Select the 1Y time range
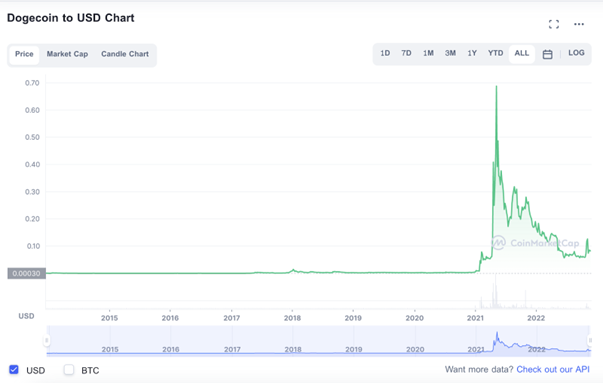603x383 pixels. tap(472, 53)
